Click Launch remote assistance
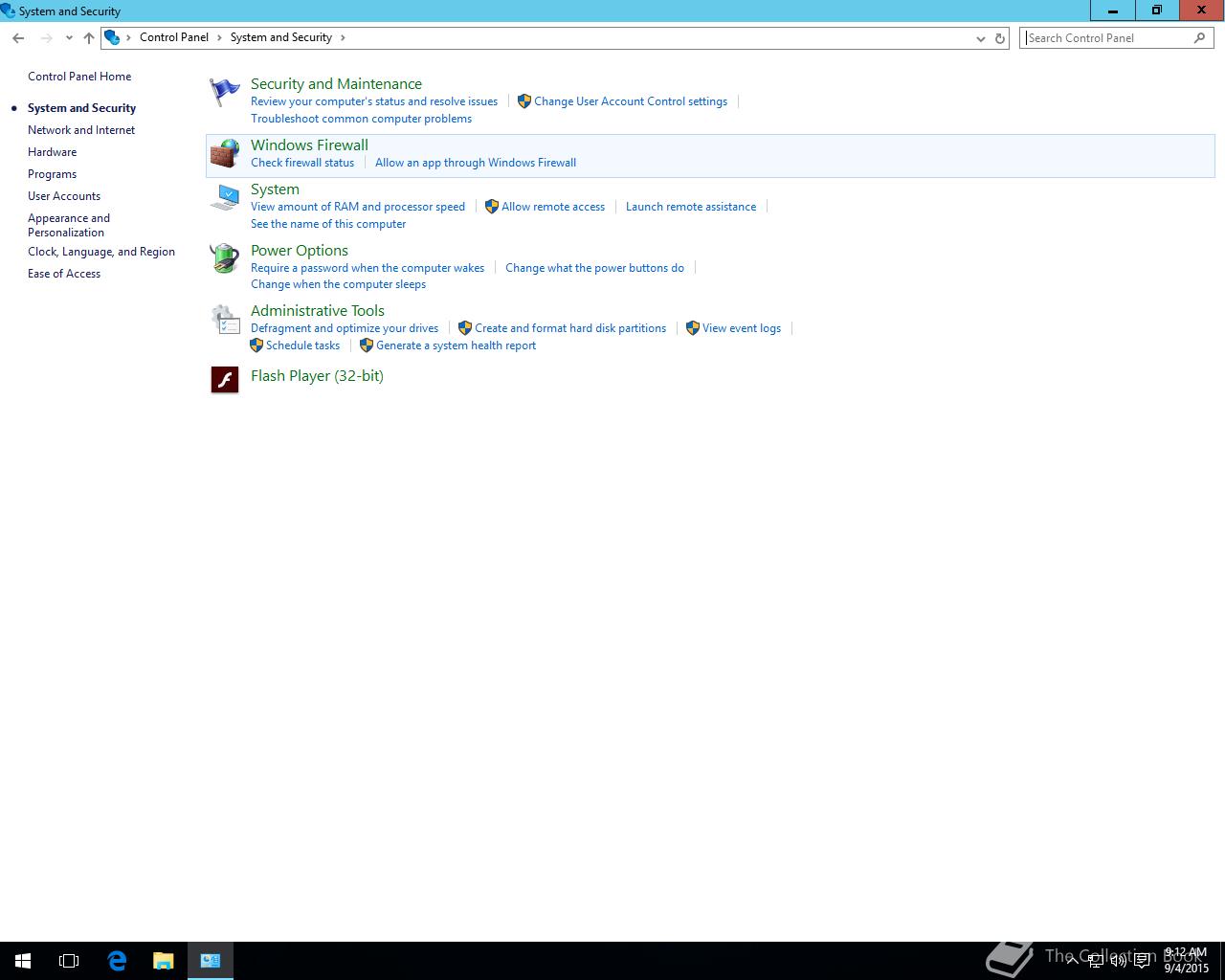 [691, 207]
